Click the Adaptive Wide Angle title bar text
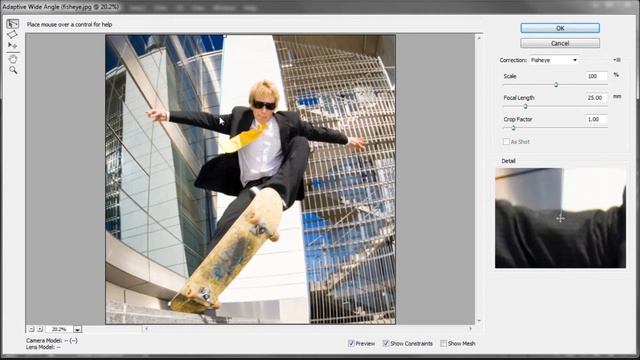The height and width of the screenshot is (360, 640). (61, 7)
